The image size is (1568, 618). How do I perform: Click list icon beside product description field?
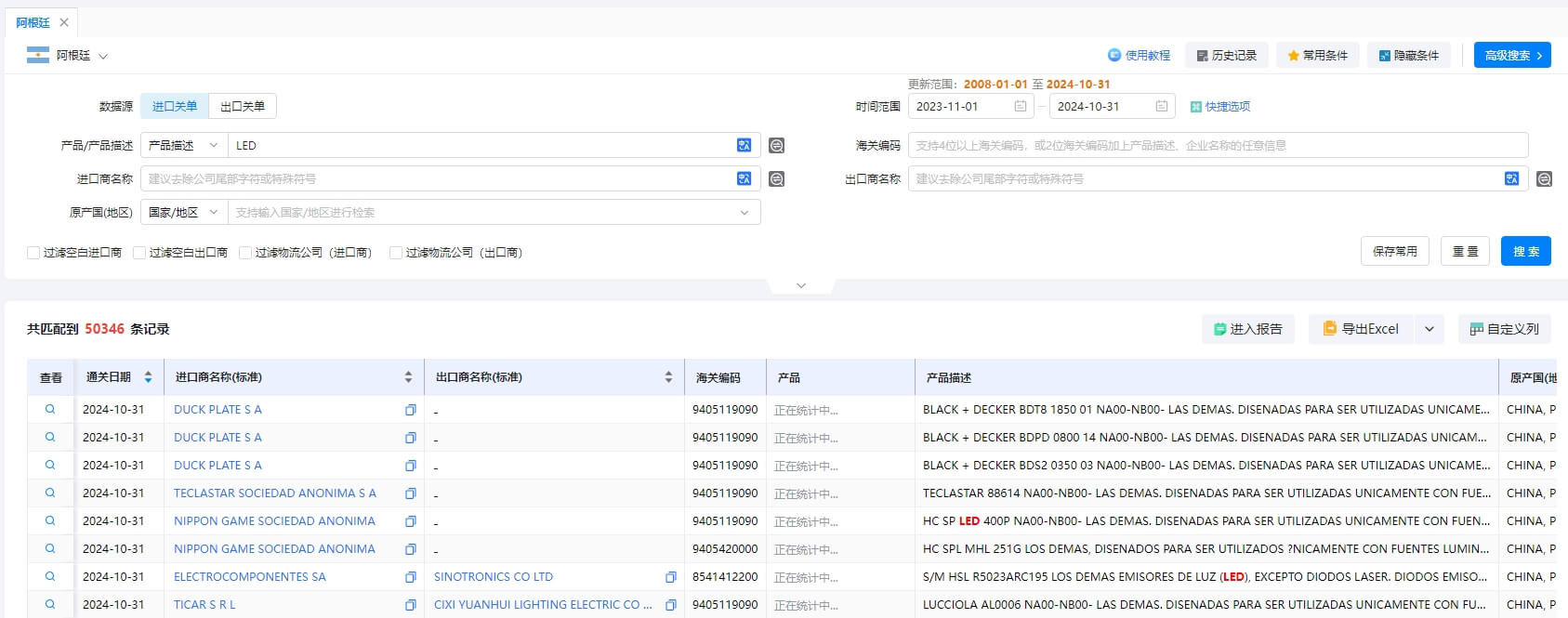(777, 145)
